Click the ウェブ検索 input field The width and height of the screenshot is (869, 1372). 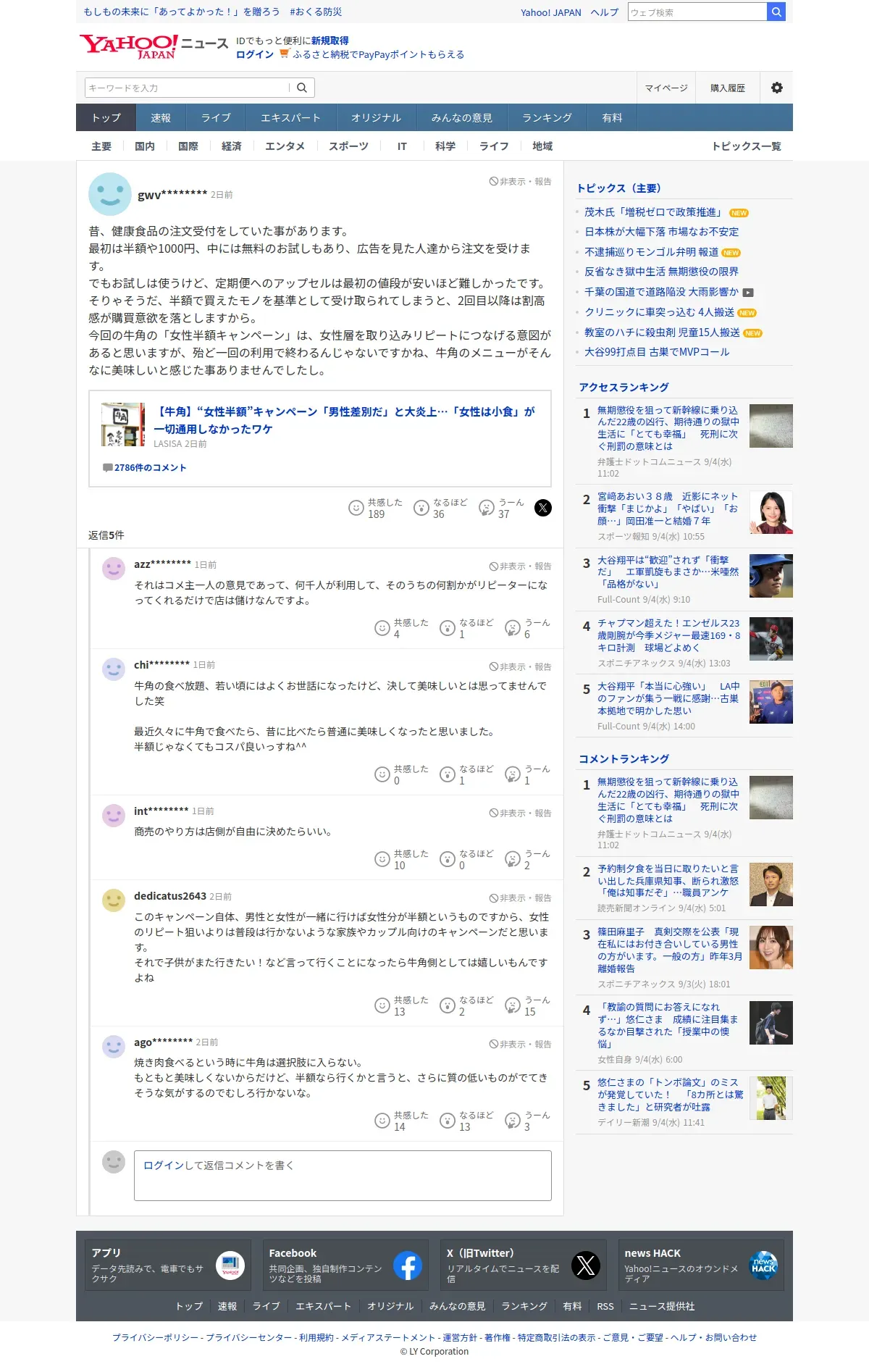[697, 12]
